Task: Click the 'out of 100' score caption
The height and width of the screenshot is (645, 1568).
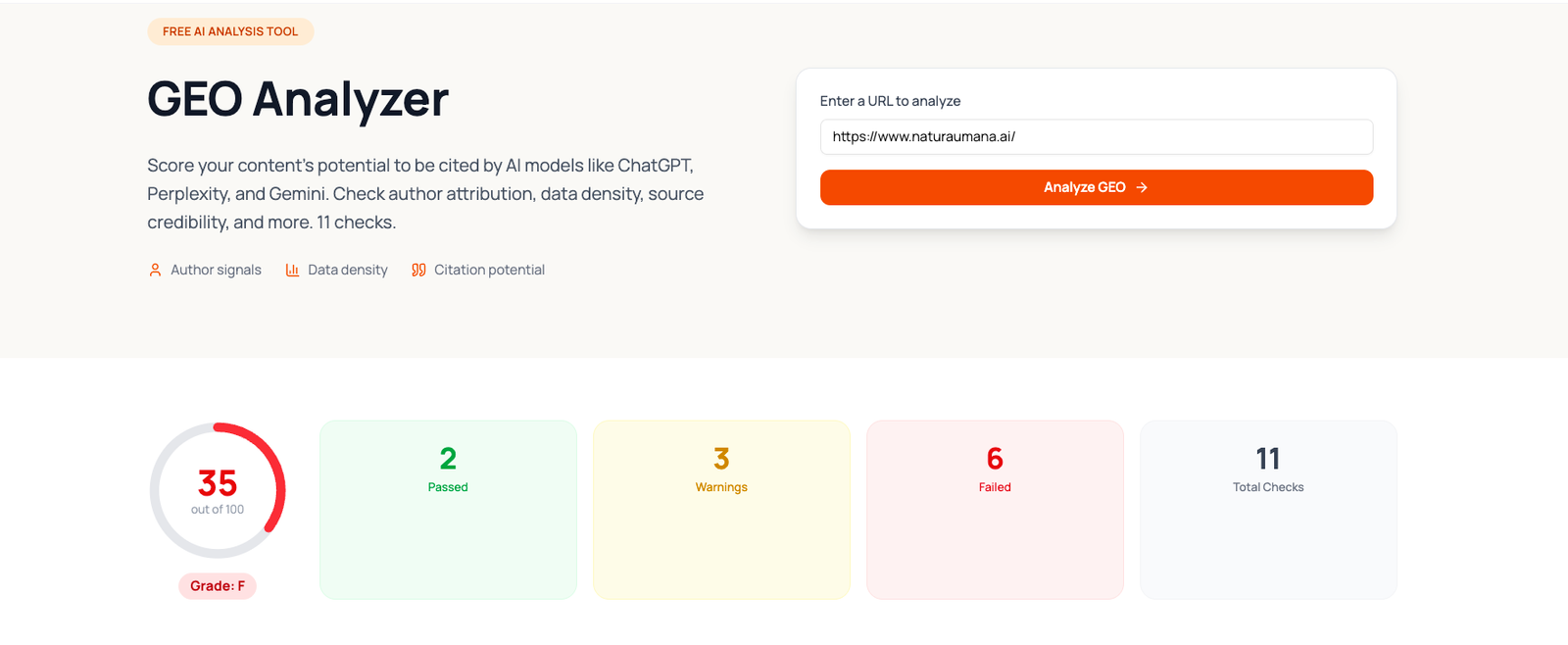Action: coord(218,510)
